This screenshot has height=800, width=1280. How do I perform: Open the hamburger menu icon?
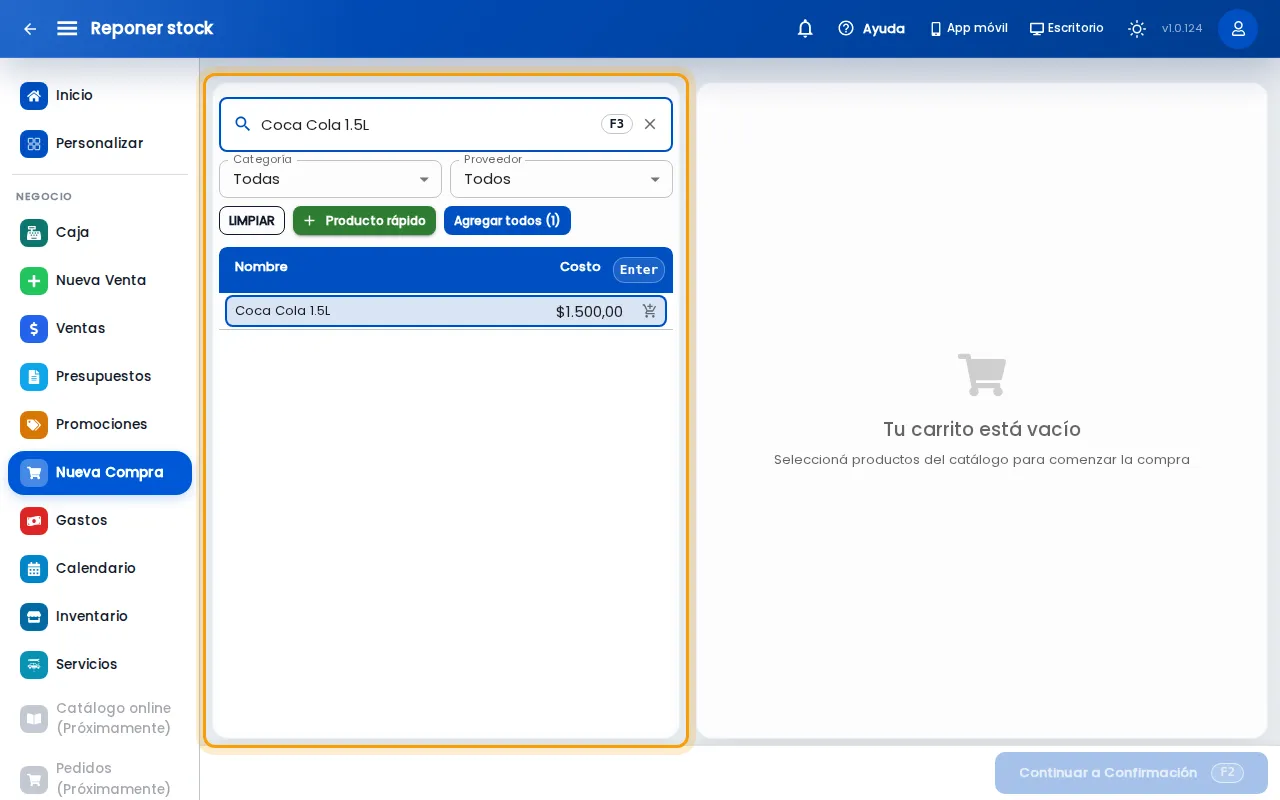click(67, 29)
